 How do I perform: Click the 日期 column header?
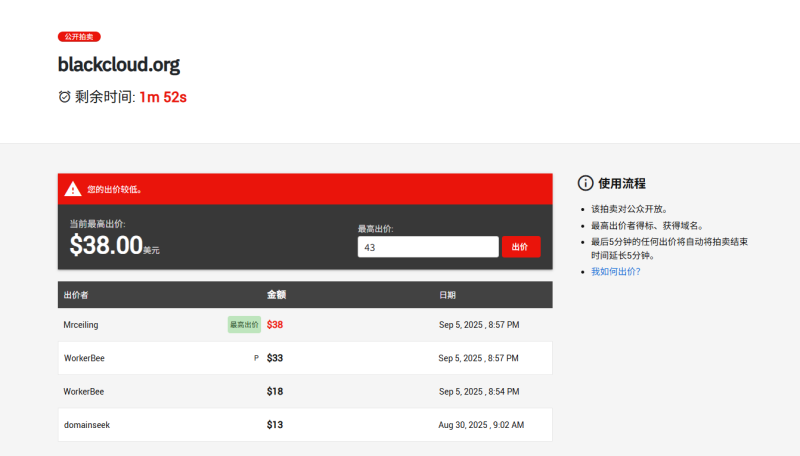[447, 295]
